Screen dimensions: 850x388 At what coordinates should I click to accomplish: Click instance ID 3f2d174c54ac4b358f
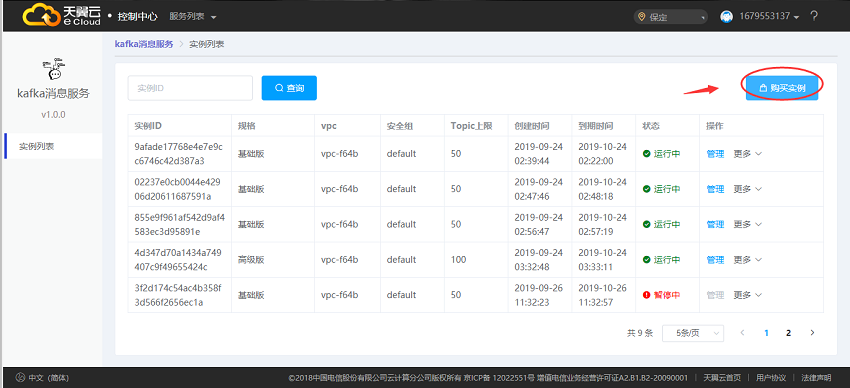[177, 295]
